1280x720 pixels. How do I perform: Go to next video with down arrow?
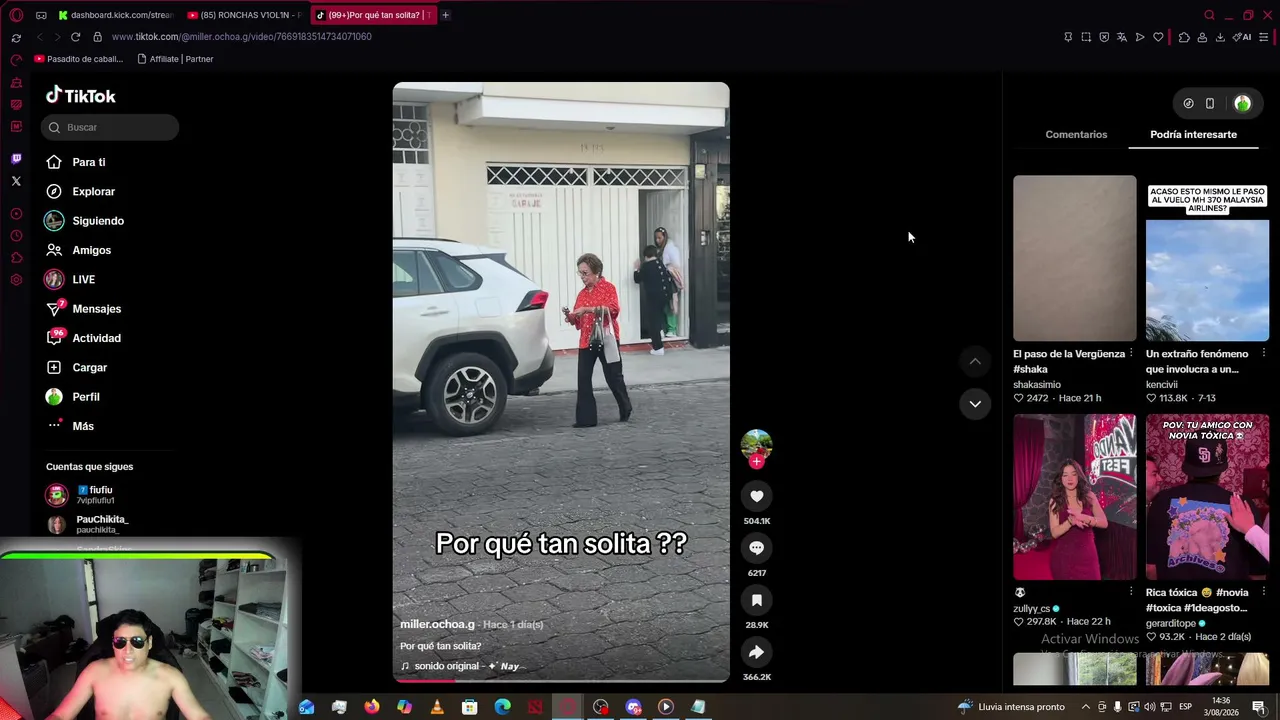coord(975,404)
